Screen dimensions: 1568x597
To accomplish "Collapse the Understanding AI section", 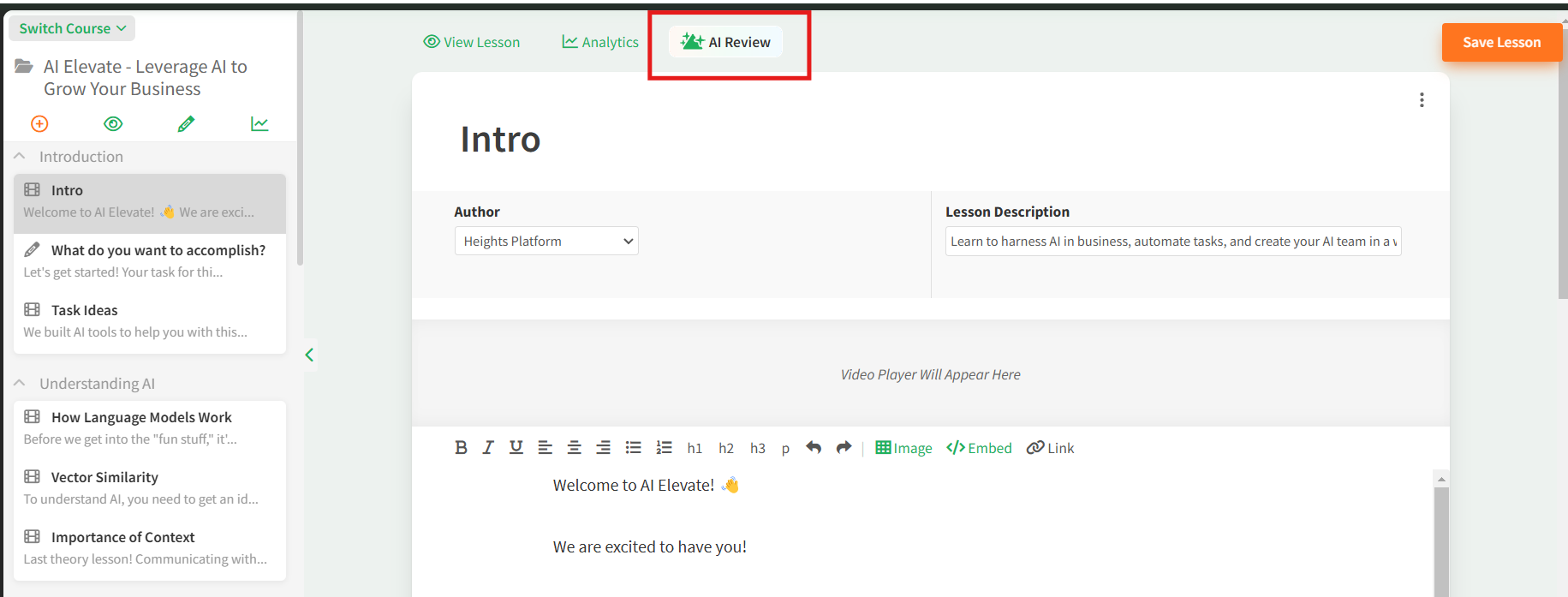I will [x=19, y=384].
